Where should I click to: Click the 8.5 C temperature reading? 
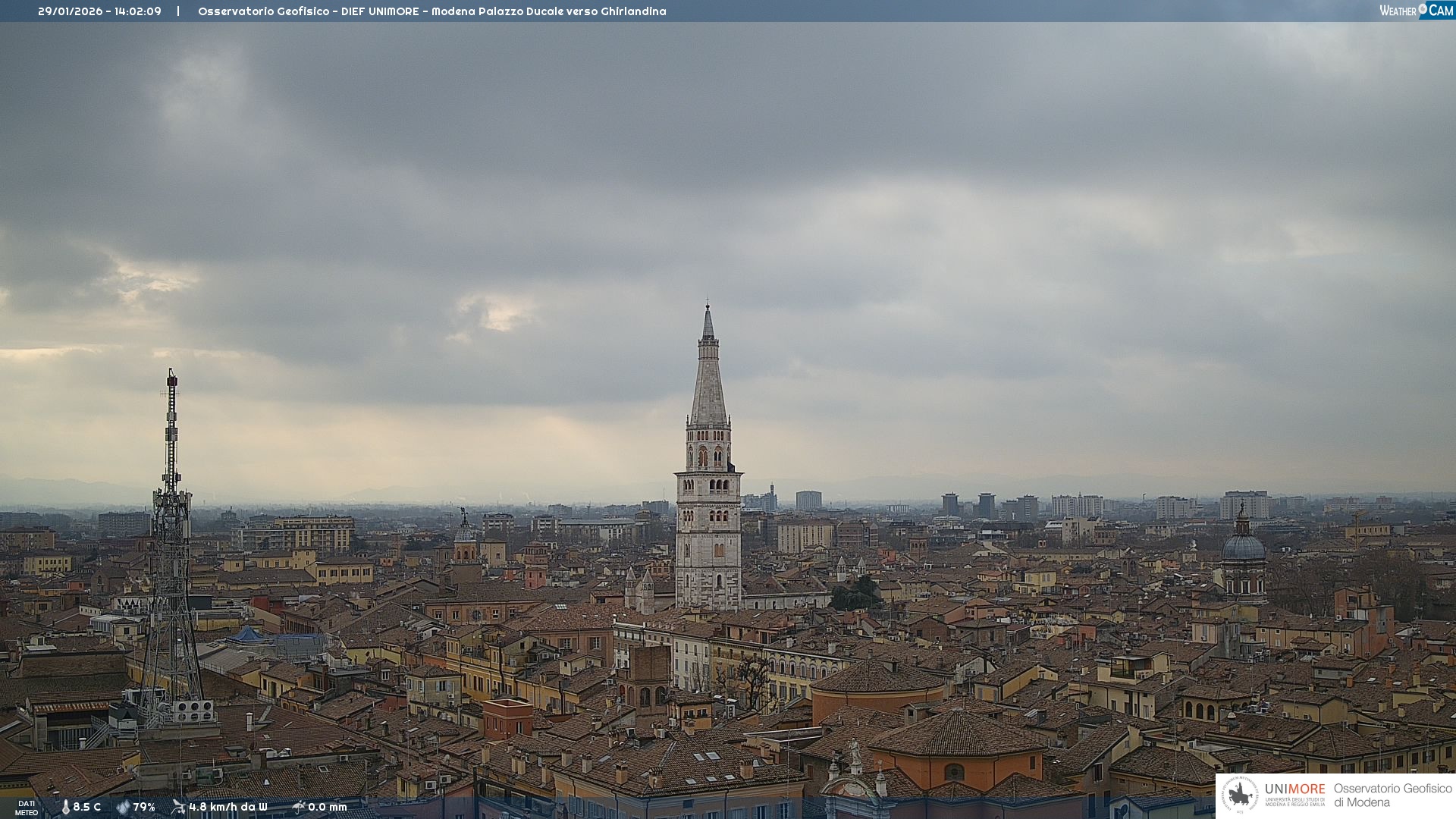[x=87, y=807]
